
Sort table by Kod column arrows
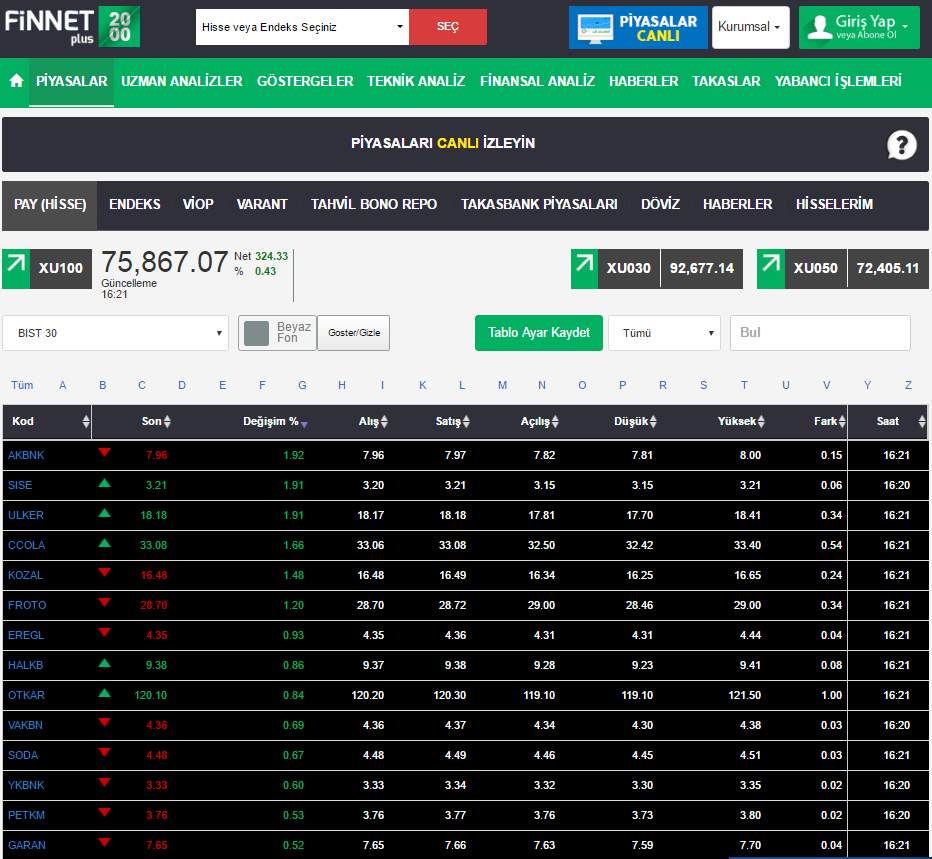[x=86, y=421]
